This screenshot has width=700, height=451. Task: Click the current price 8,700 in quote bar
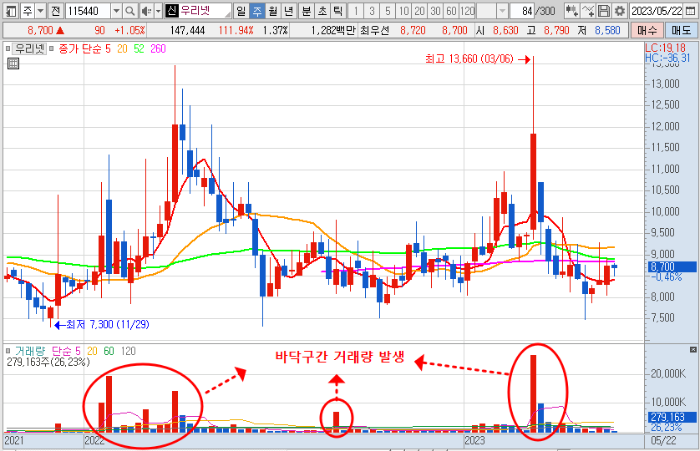coord(40,30)
